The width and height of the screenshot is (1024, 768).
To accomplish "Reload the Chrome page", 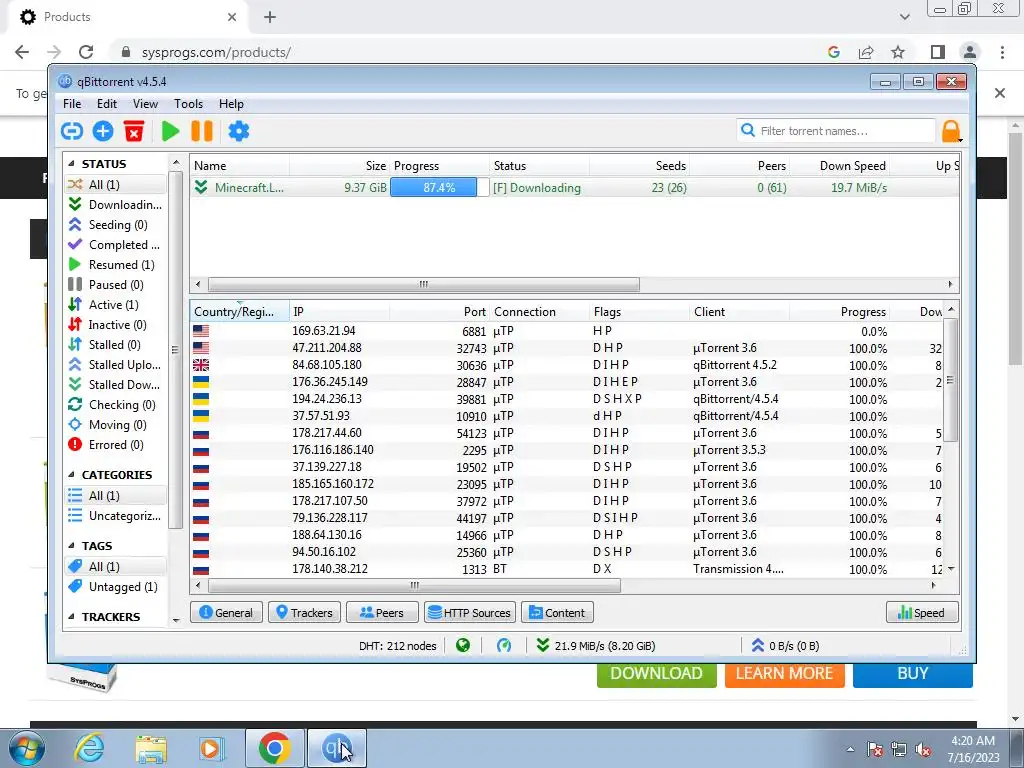I will pyautogui.click(x=86, y=52).
